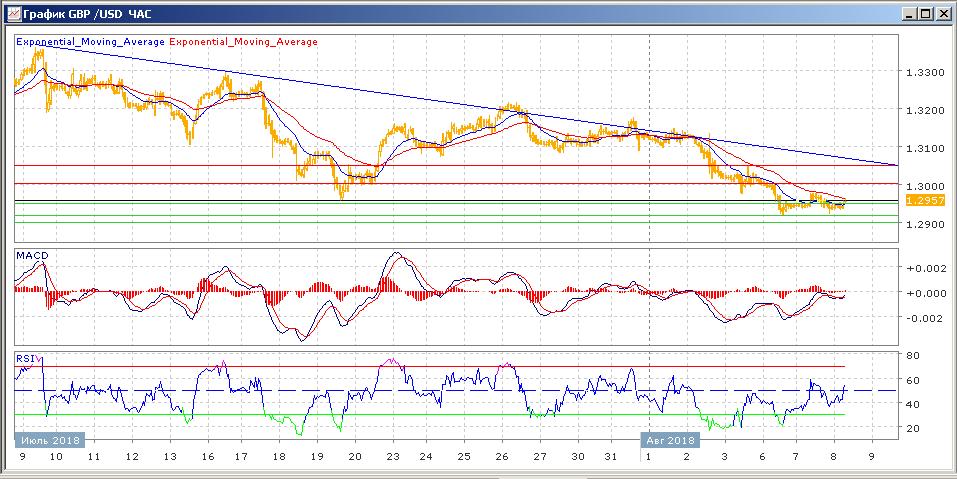957x479 pixels.
Task: Click the red Exponential_Moving_Average legend label
Action: 245,42
